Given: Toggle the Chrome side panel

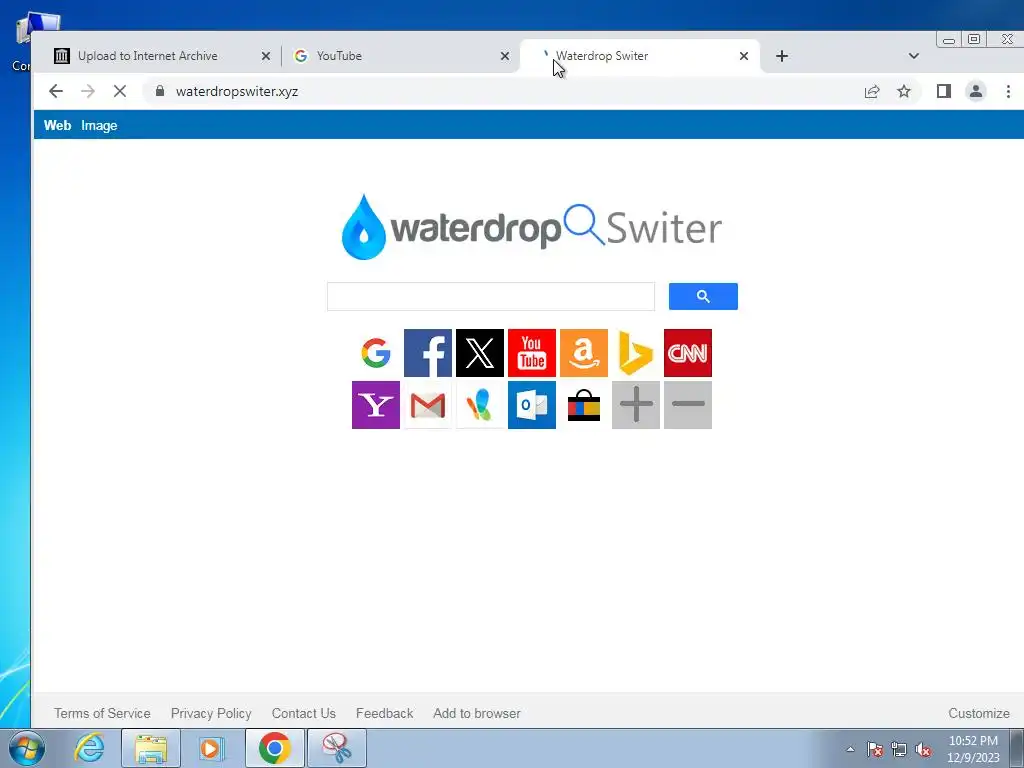Looking at the screenshot, I should 944,91.
